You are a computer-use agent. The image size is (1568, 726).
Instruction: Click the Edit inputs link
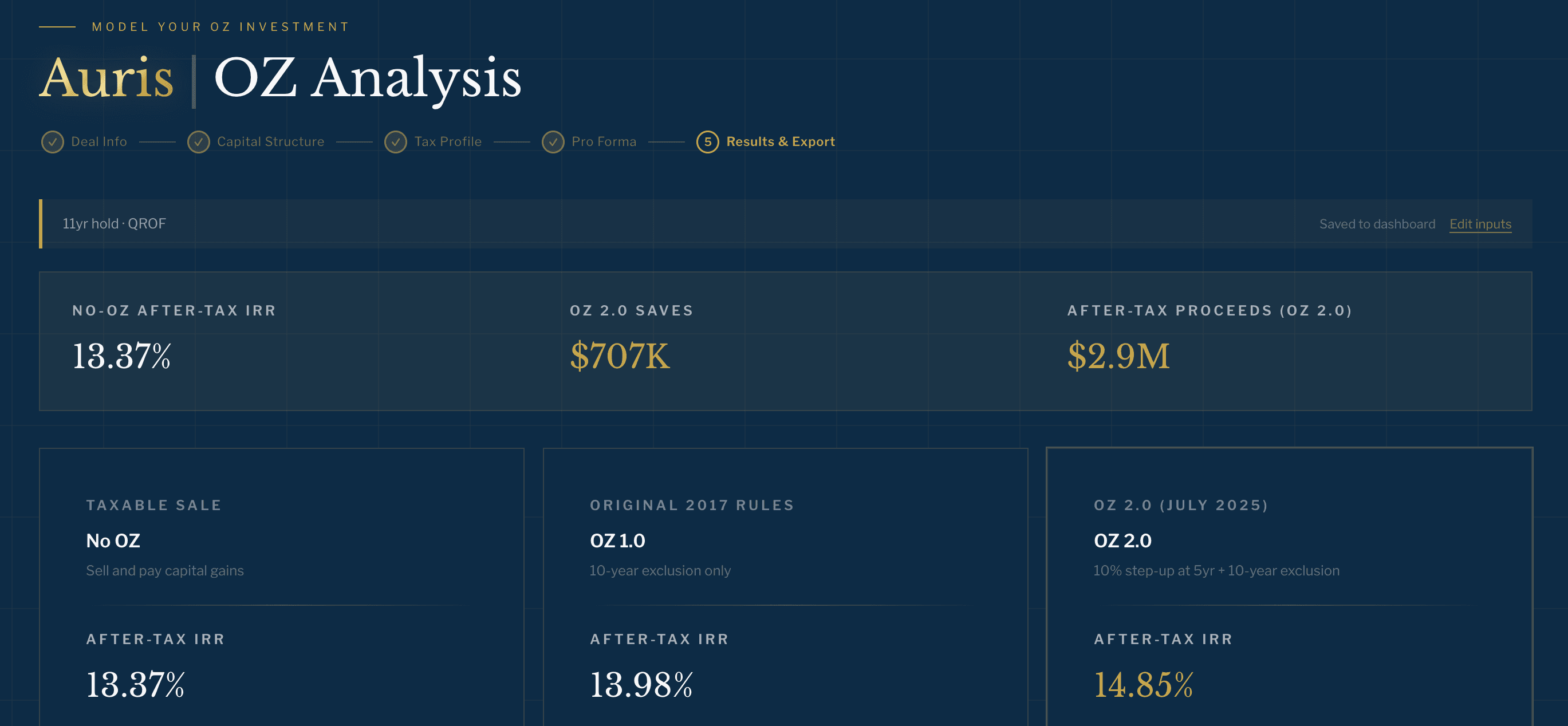[1480, 224]
